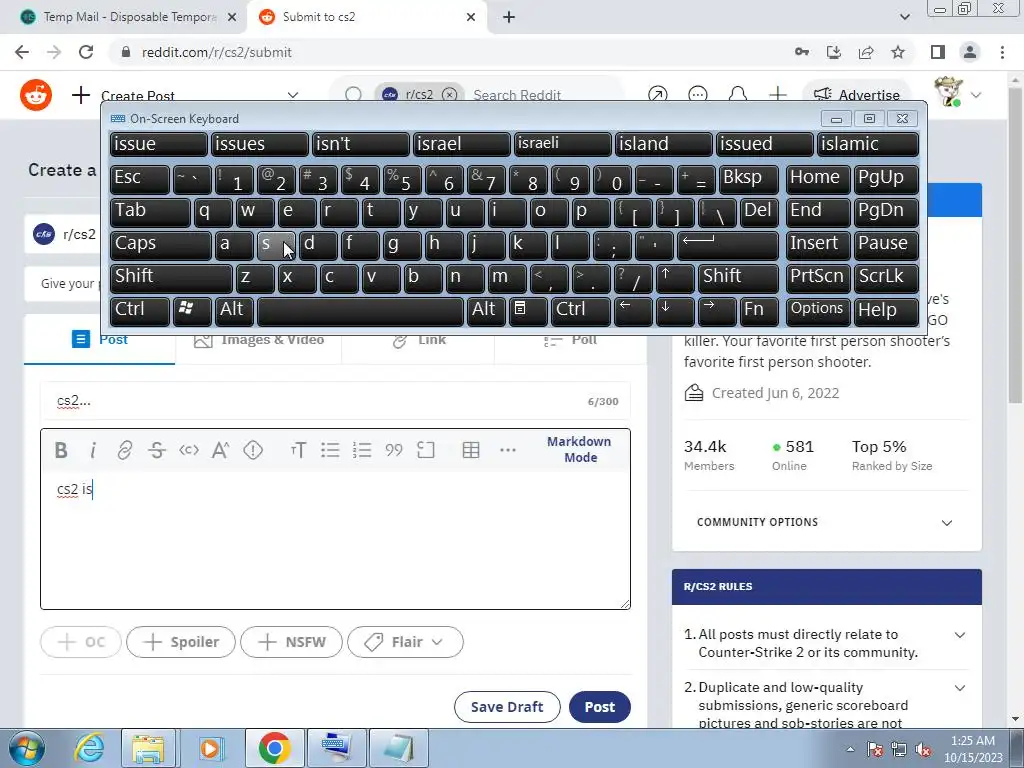The height and width of the screenshot is (768, 1024).
Task: Toggle left Alt key on keyboard
Action: [234, 311]
